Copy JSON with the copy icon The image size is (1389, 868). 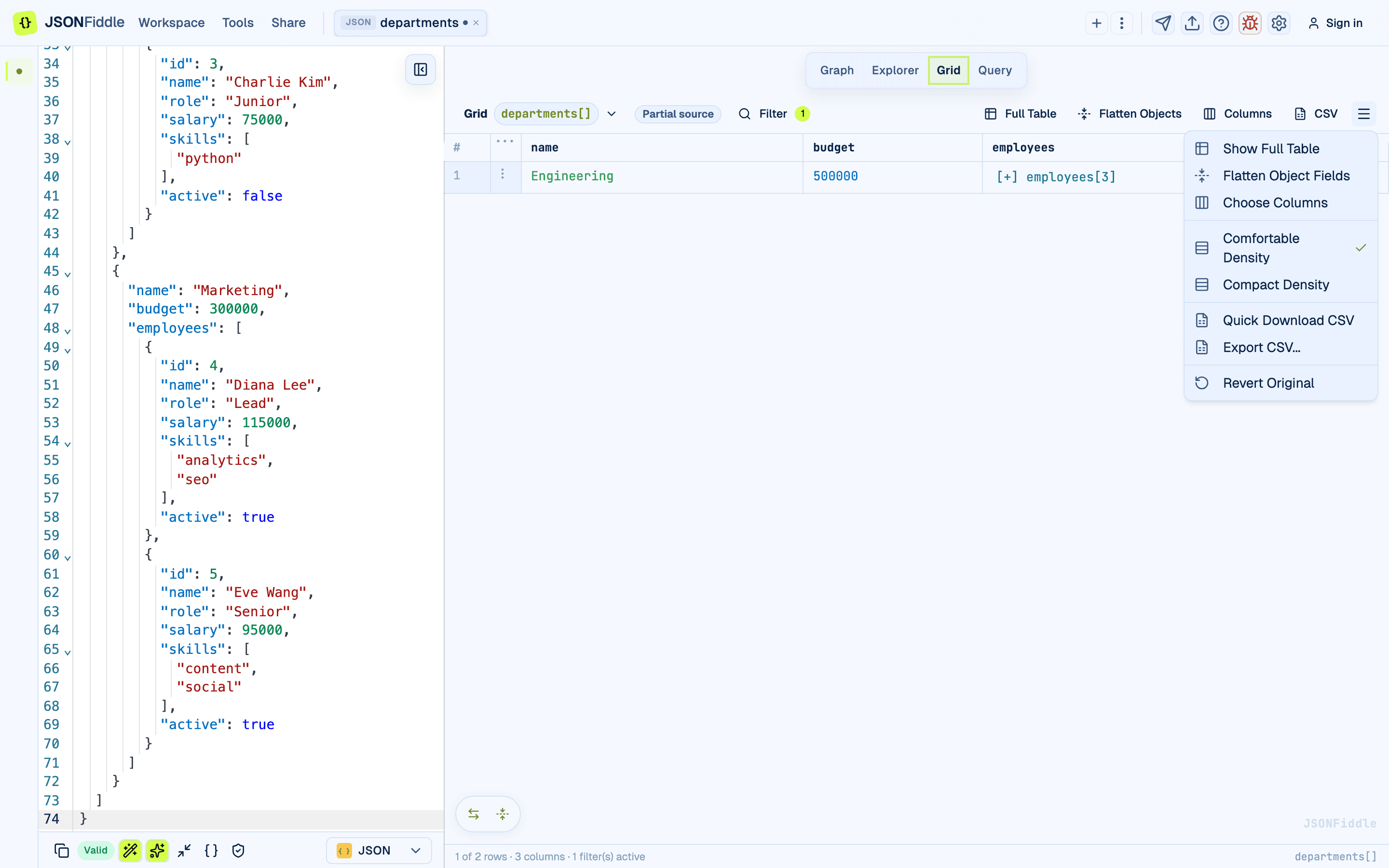tap(61, 850)
